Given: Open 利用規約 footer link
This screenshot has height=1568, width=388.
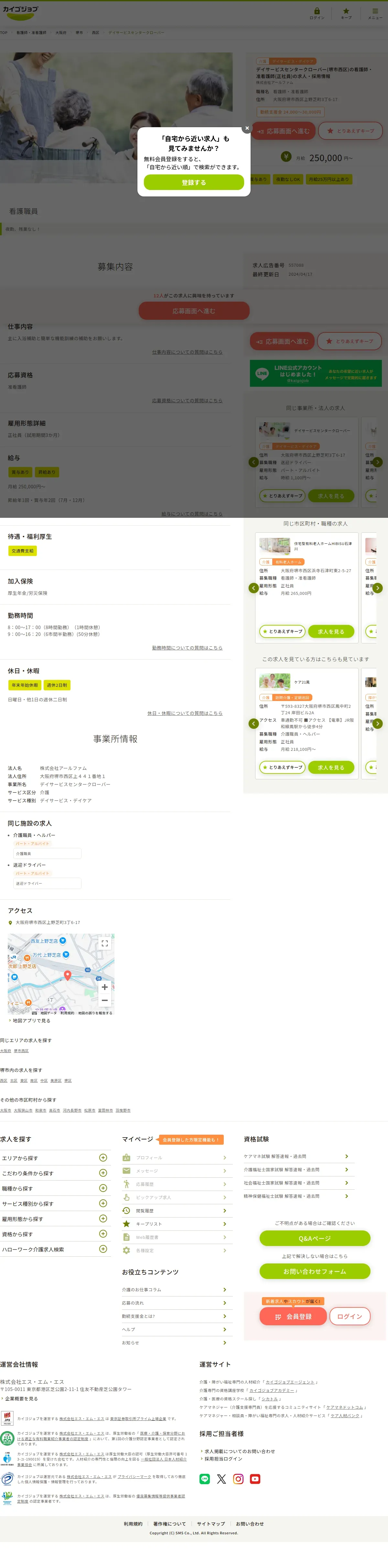Looking at the screenshot, I should [133, 1524].
